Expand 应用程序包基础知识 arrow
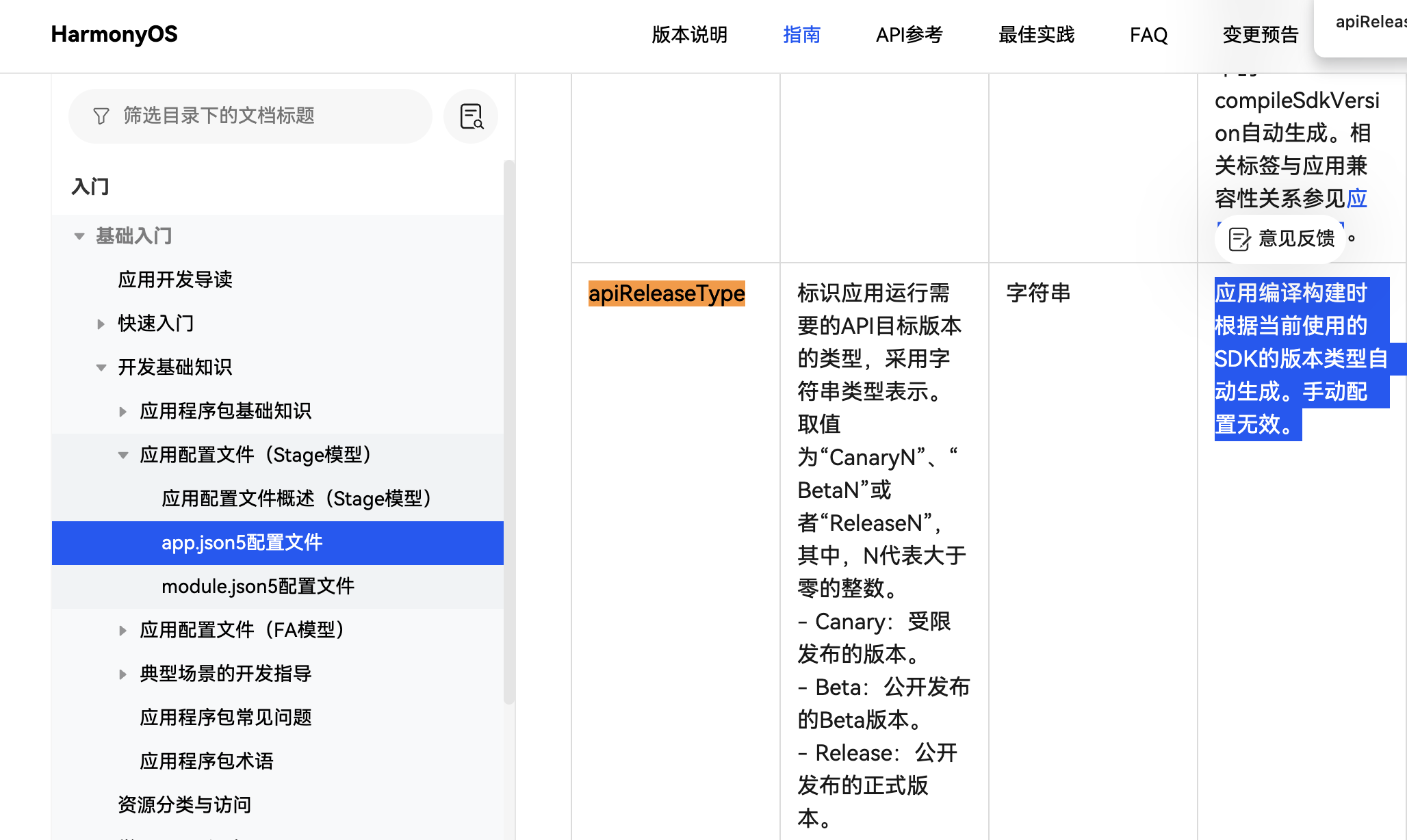Screen dimensions: 1407x840 [123, 412]
